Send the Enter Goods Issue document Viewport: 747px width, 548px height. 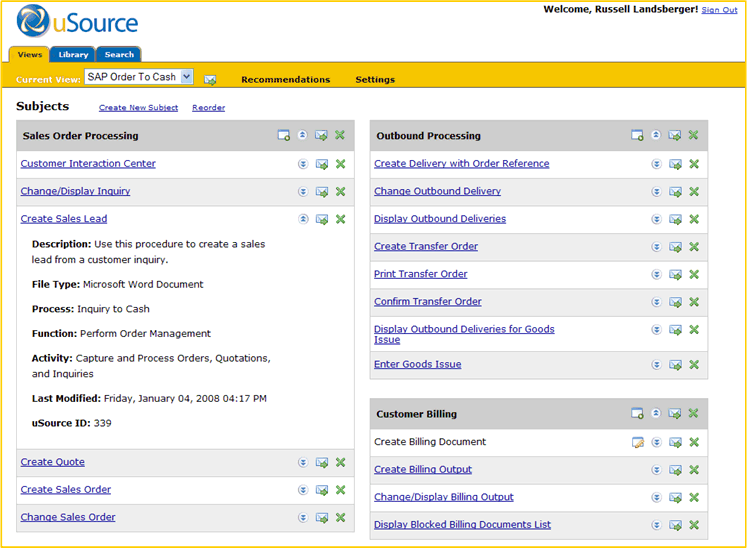(x=676, y=365)
